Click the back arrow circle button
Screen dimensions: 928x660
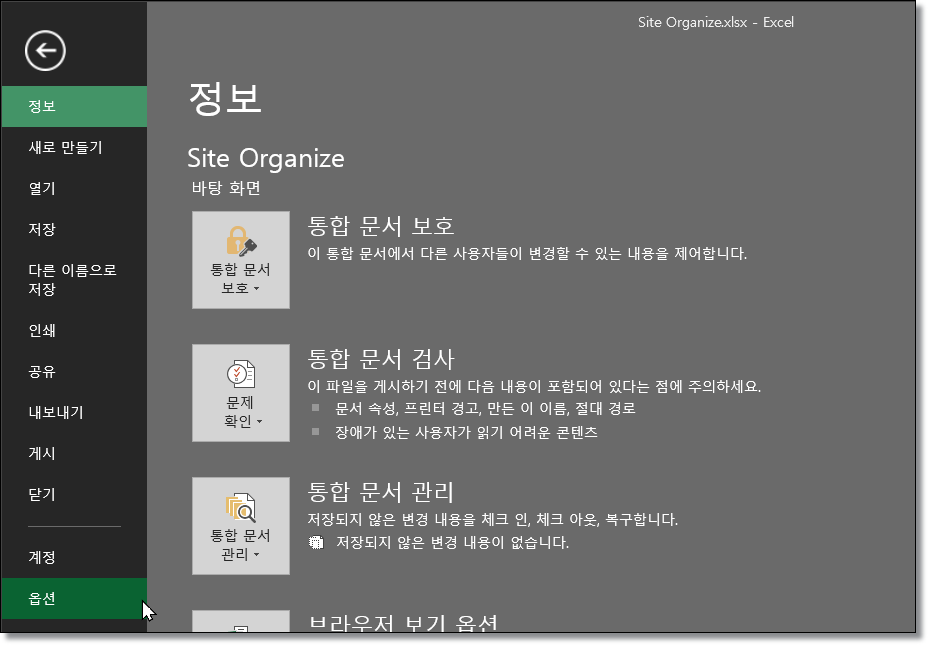(45, 51)
